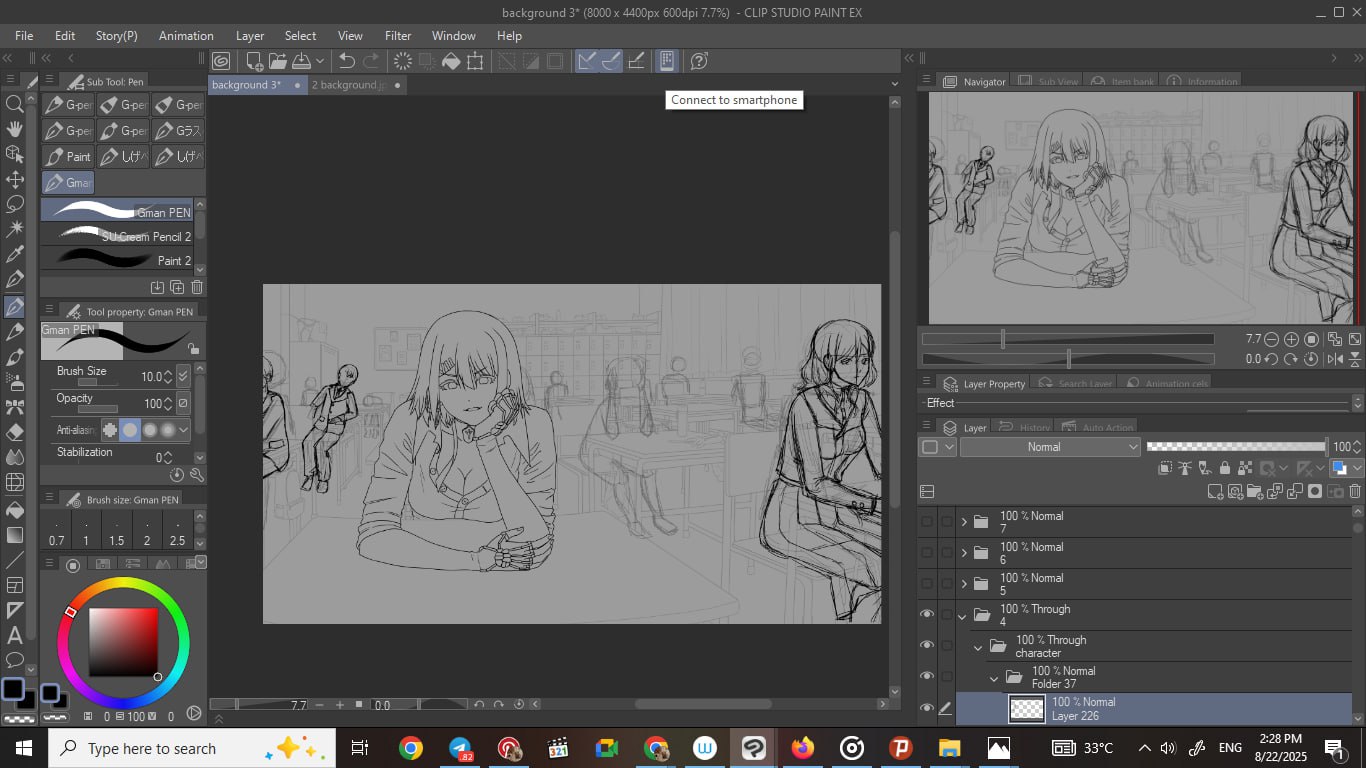1366x768 pixels.
Task: Choose the Hand move tool
Action: pyautogui.click(x=15, y=129)
